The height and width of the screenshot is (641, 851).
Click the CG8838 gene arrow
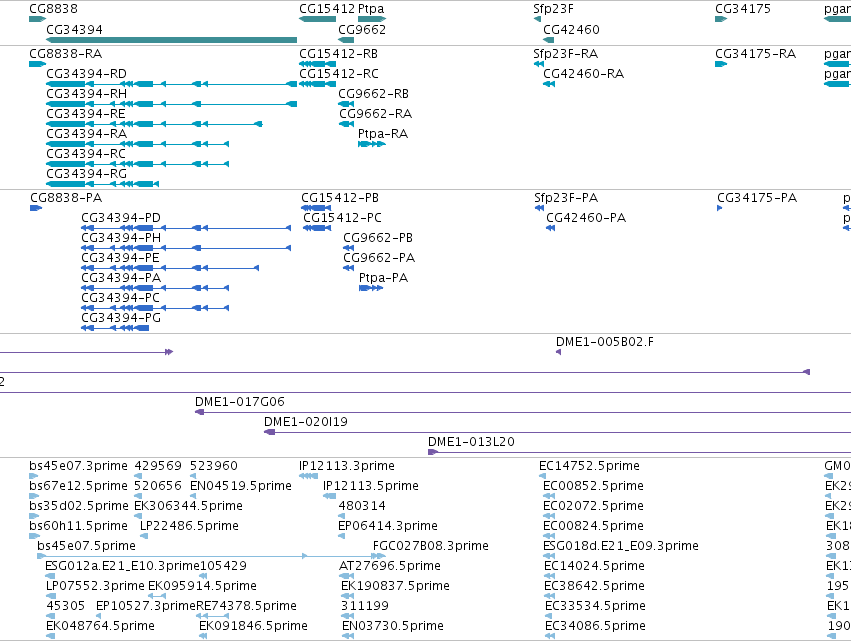37,19
